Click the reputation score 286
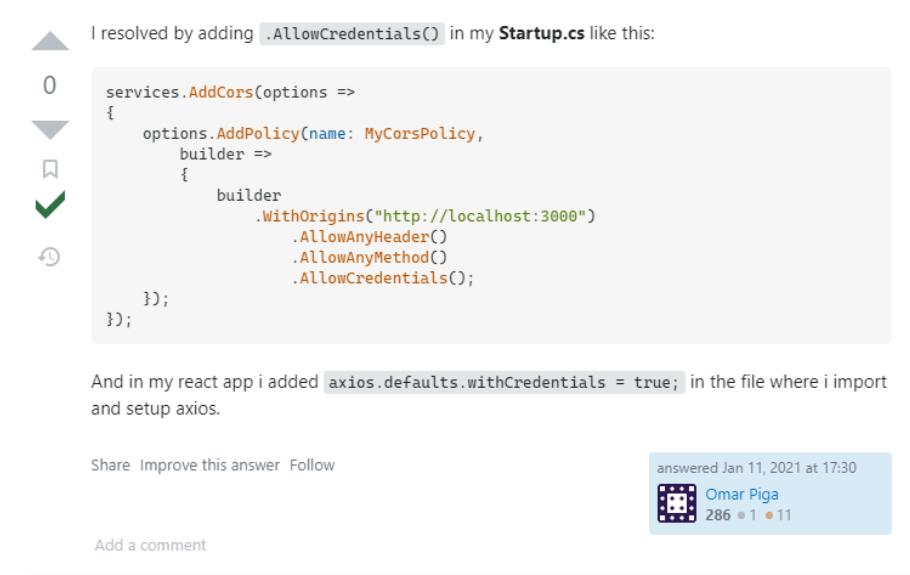This screenshot has height=575, width=910. point(717,516)
